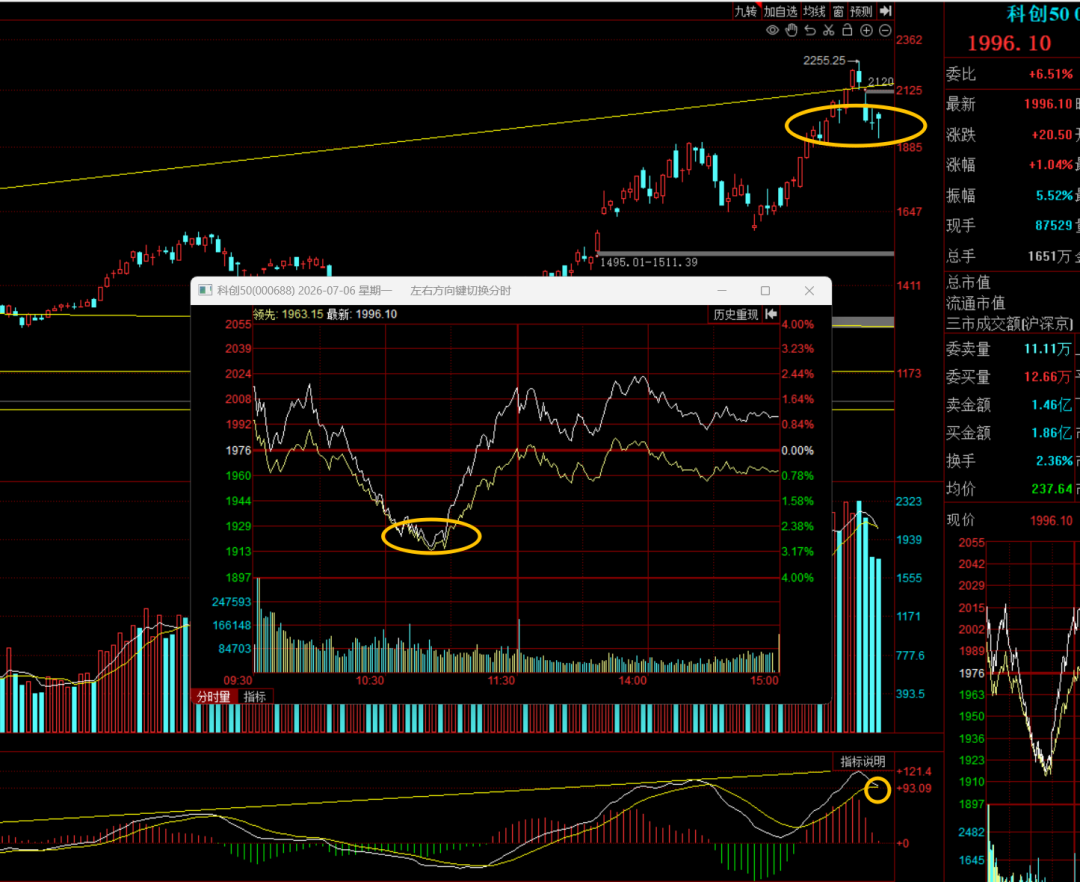The image size is (1080, 882).
Task: Select the scissors cut tool
Action: tap(829, 30)
